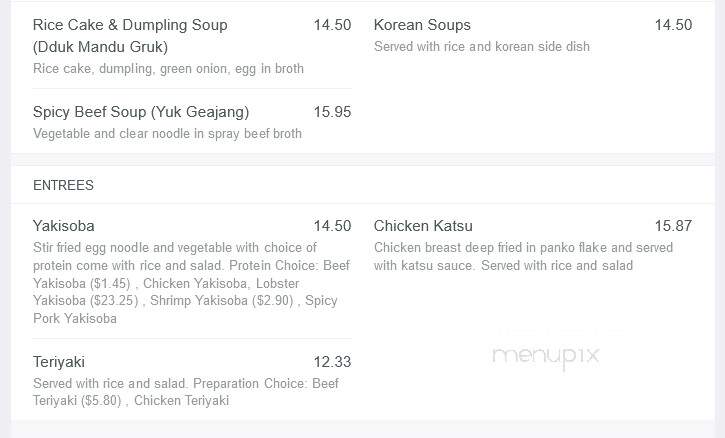Click the 15.95 price for Spicy Beef Soup
Image resolution: width=725 pixels, height=438 pixels.
[x=332, y=112]
